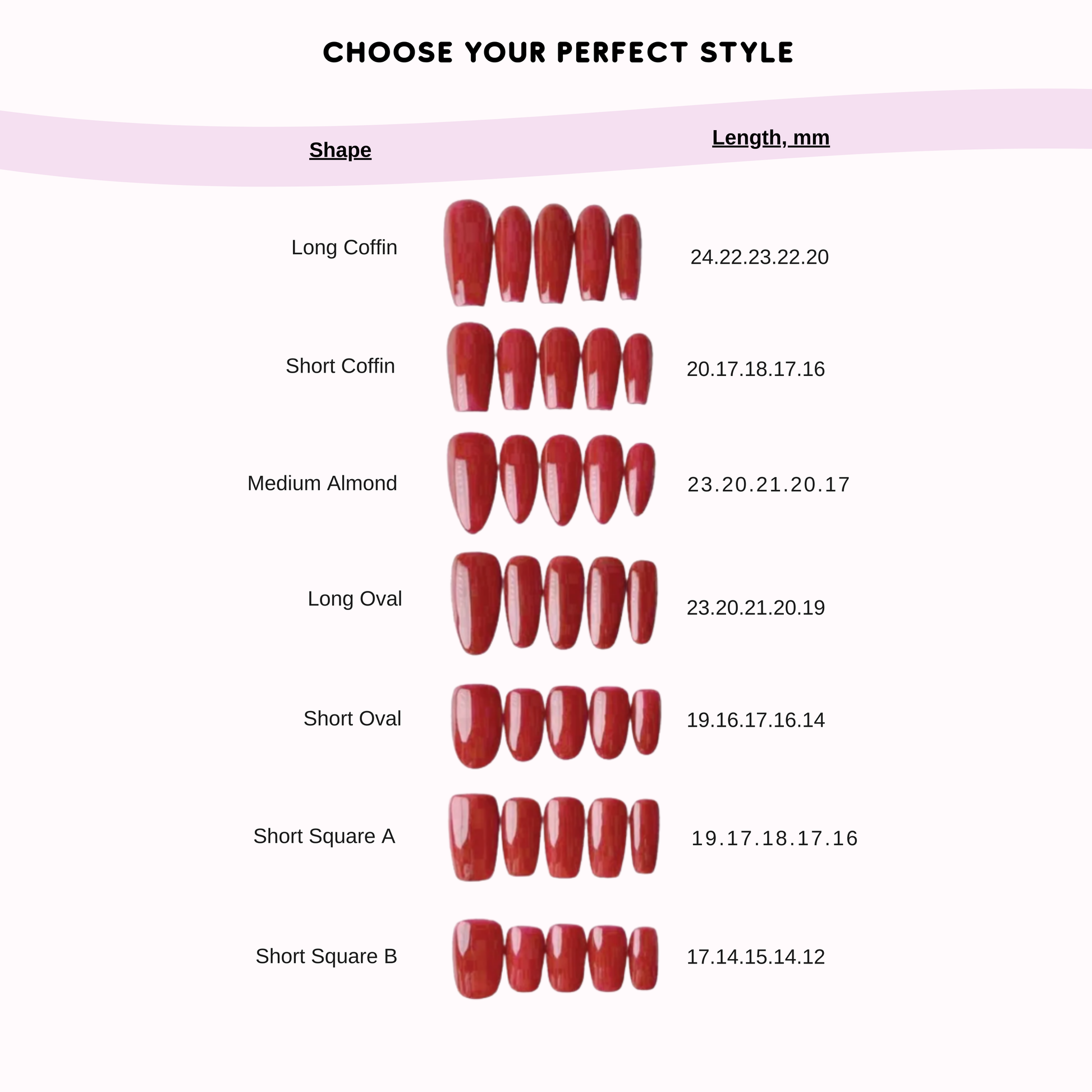Screen dimensions: 1092x1092
Task: Click the Short Square B label
Action: coord(326,956)
